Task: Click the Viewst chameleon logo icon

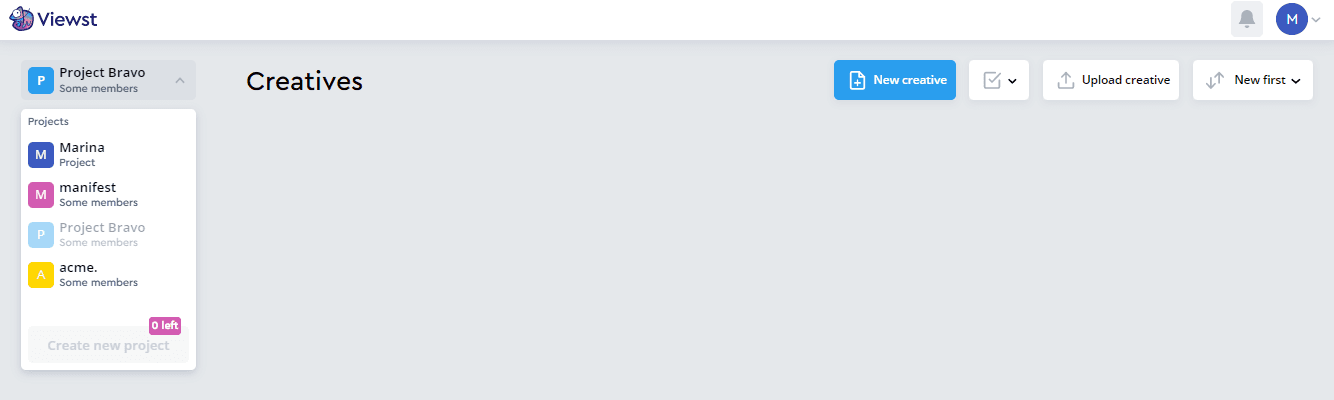Action: 21,19
